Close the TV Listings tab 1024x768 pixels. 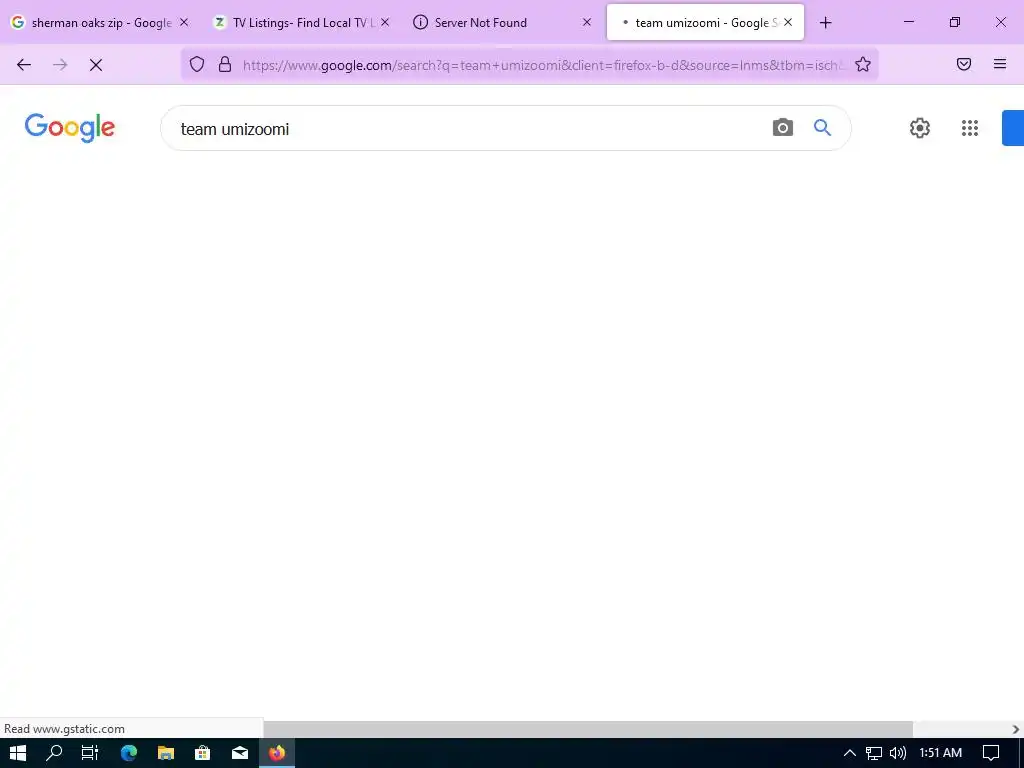click(385, 22)
